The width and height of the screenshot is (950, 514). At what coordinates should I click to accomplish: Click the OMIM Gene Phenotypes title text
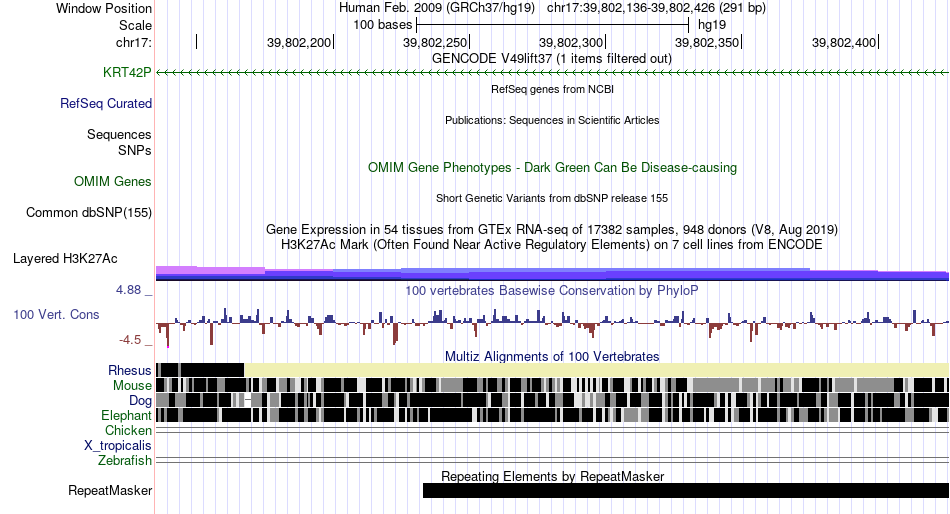(552, 168)
